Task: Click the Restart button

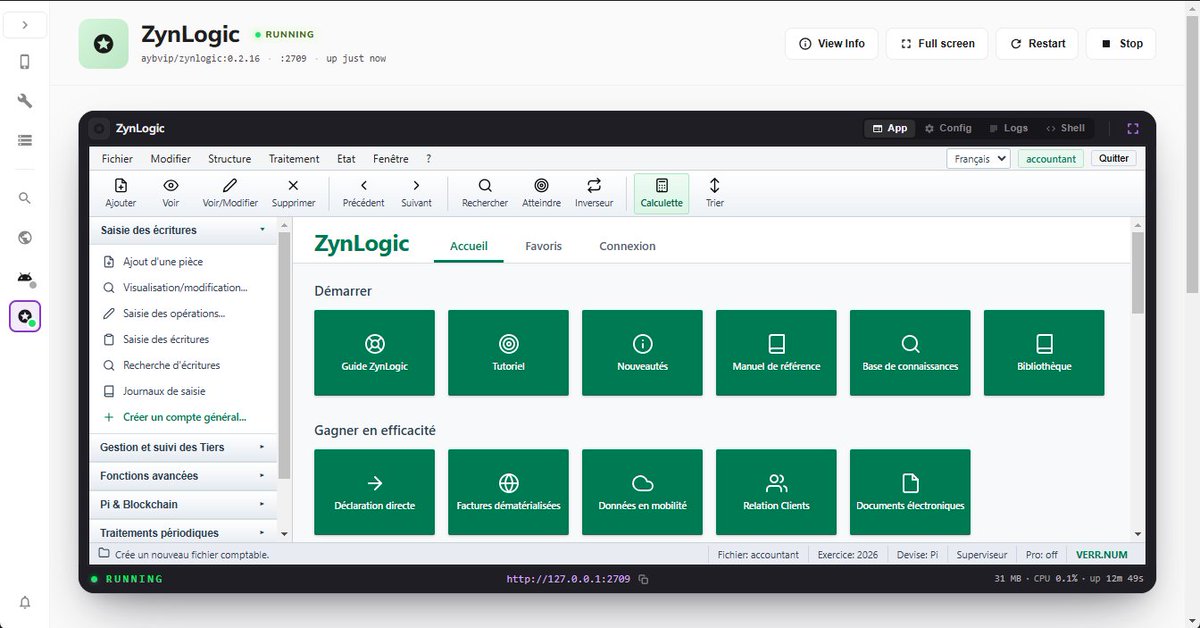Action: [x=1037, y=44]
